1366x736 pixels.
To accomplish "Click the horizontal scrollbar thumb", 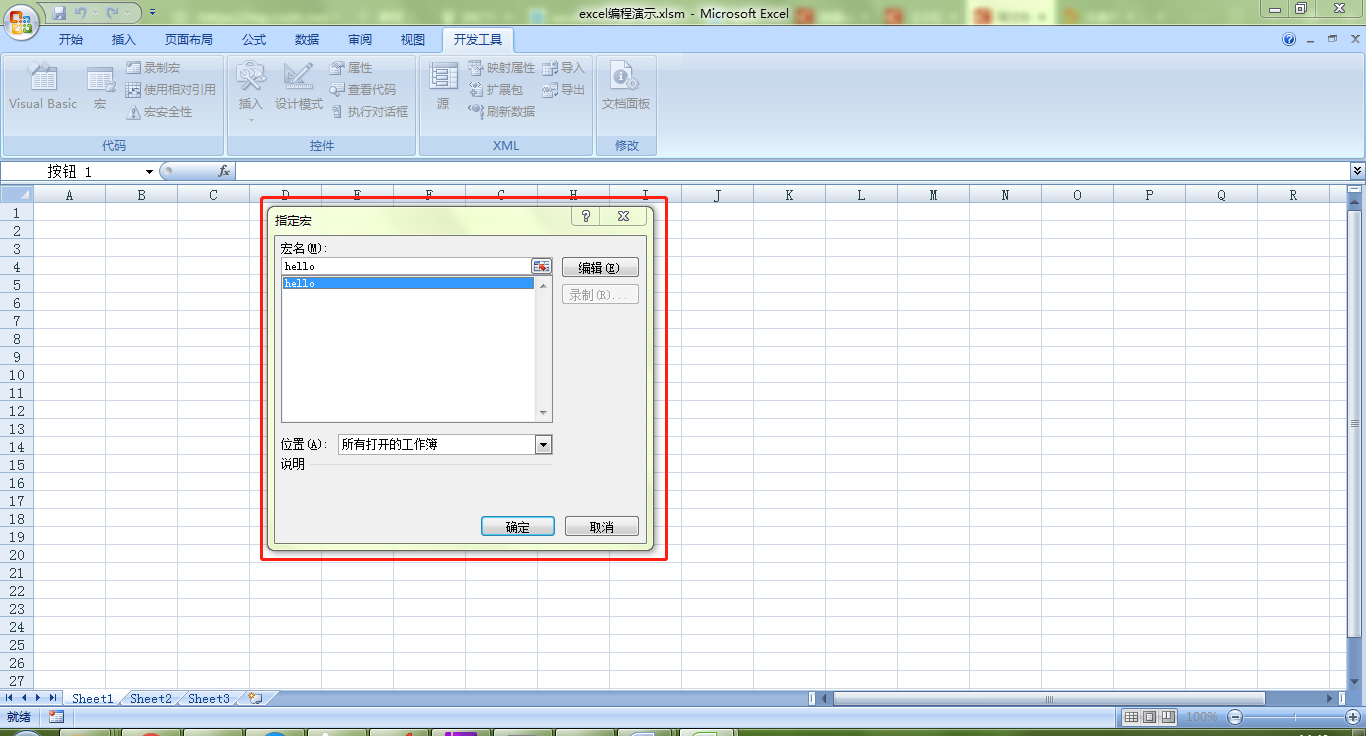I will pyautogui.click(x=1049, y=699).
